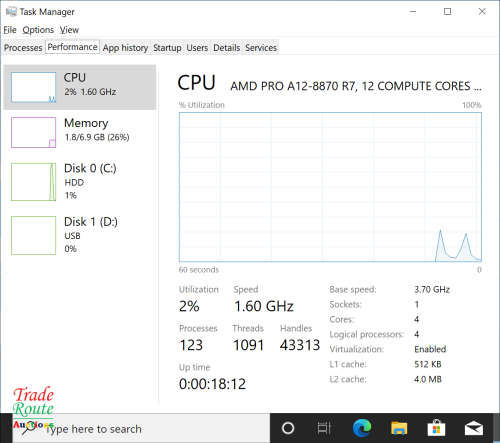
Task: Click the 43313 handles count
Action: point(300,345)
